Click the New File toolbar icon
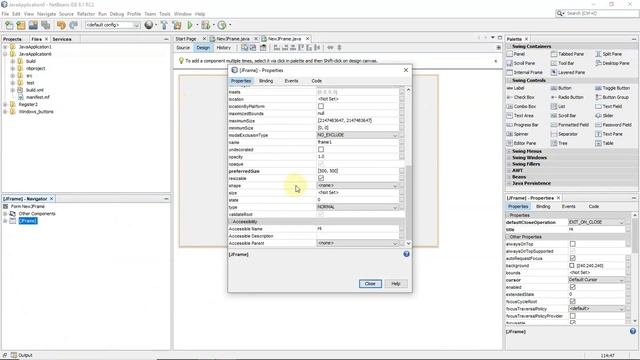 (9, 25)
